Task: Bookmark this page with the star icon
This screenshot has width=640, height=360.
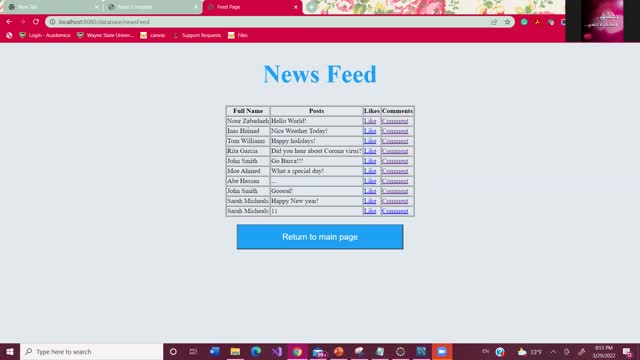Action: (507, 22)
